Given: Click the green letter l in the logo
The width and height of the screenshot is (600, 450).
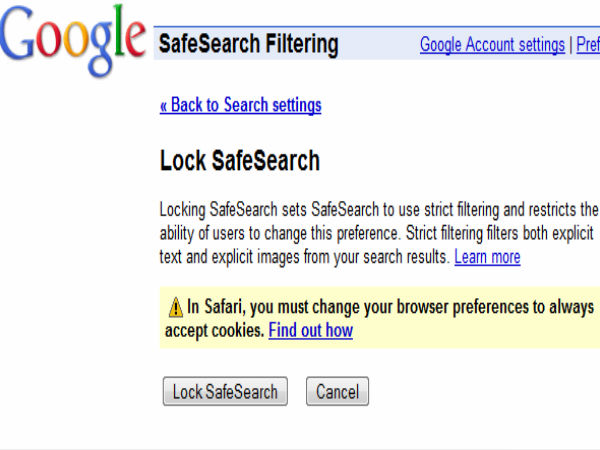Looking at the screenshot, I should (119, 31).
